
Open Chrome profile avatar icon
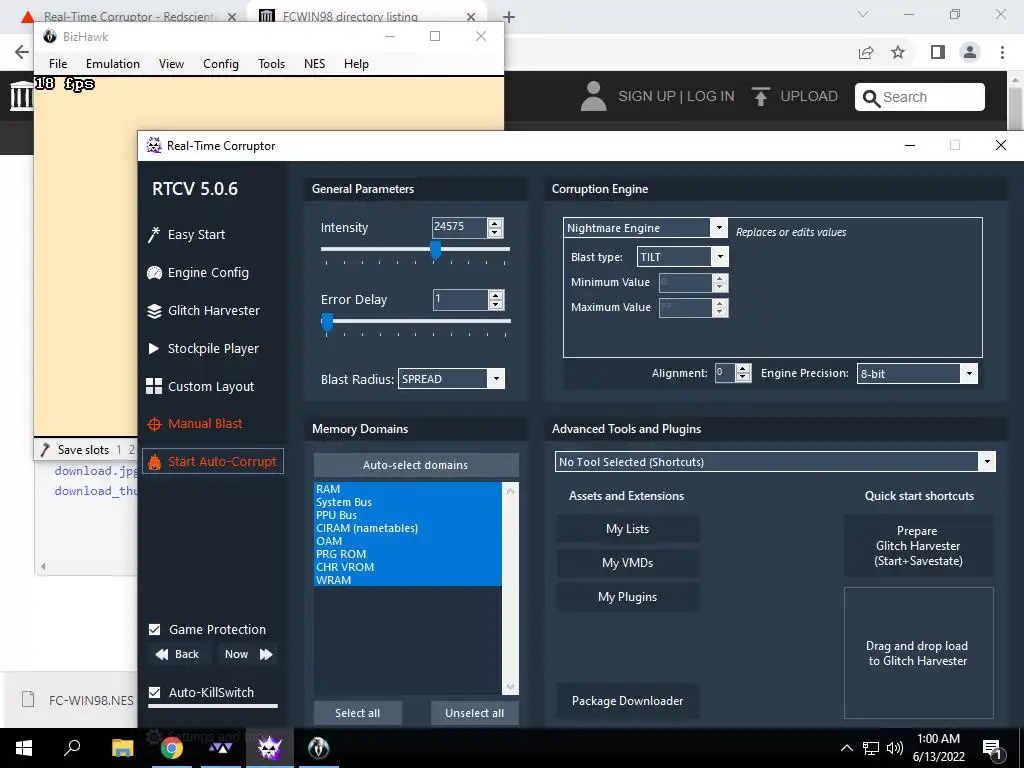970,52
